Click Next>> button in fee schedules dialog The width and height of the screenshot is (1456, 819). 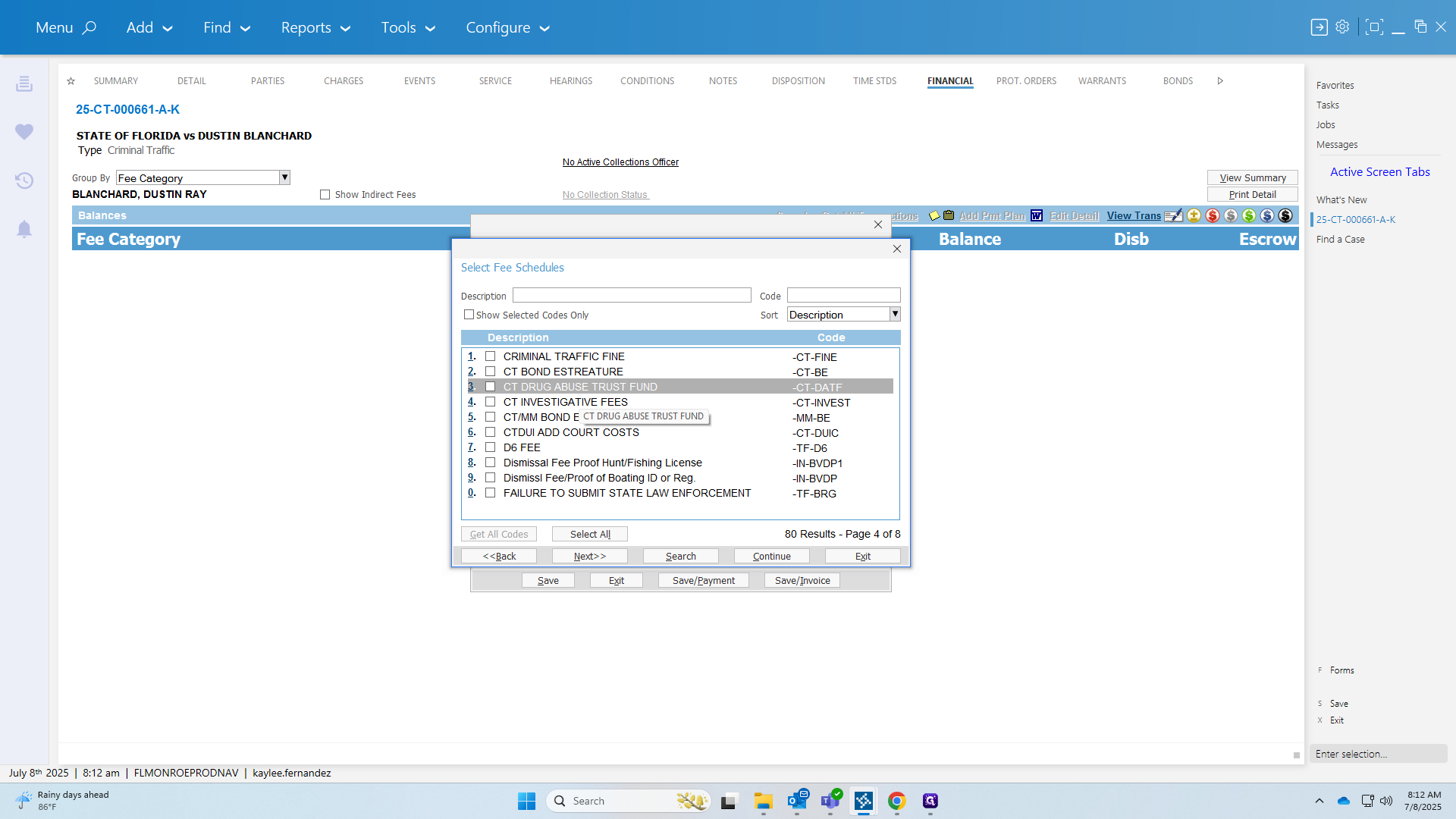pyautogui.click(x=589, y=556)
